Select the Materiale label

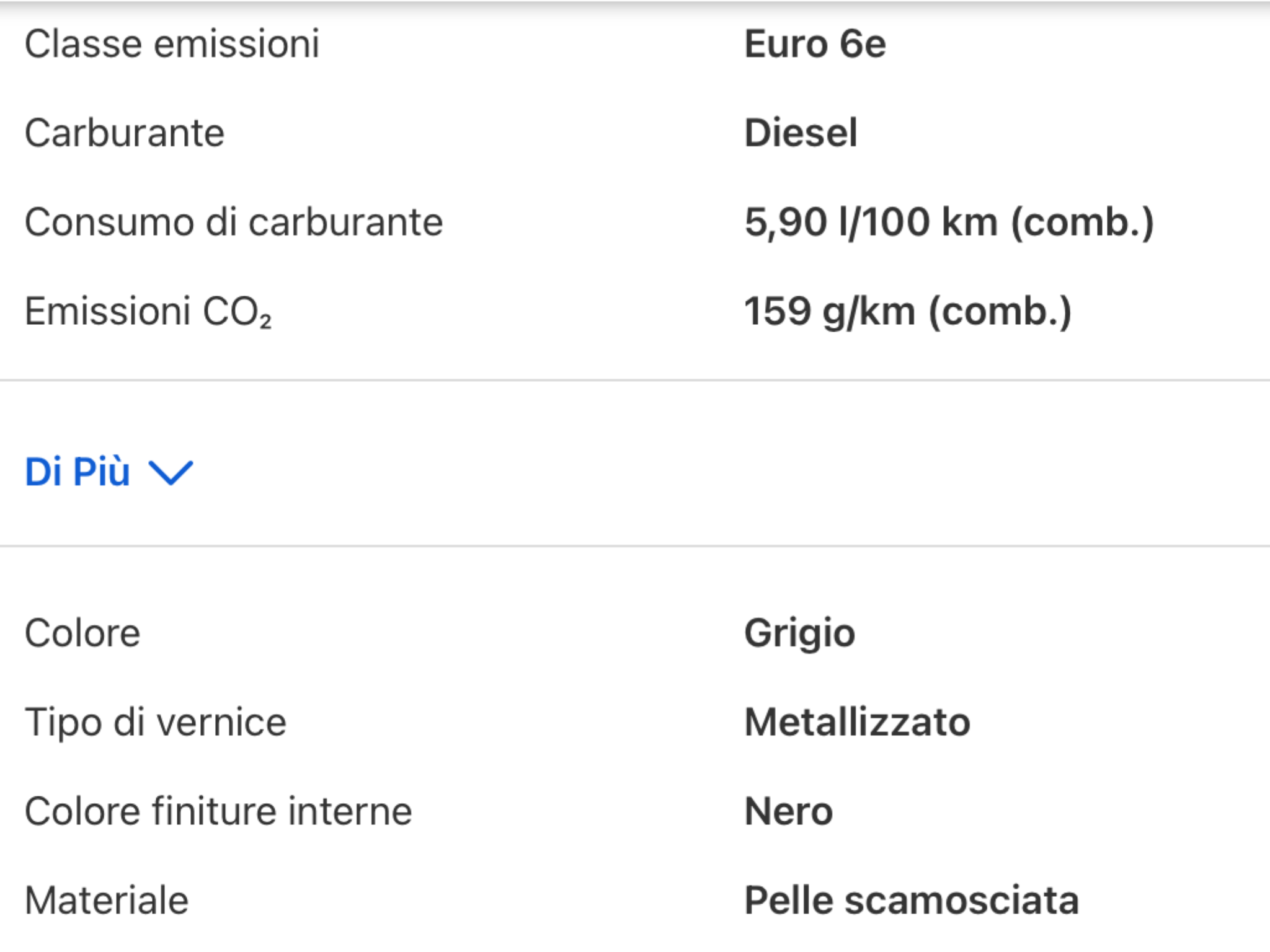(x=107, y=900)
